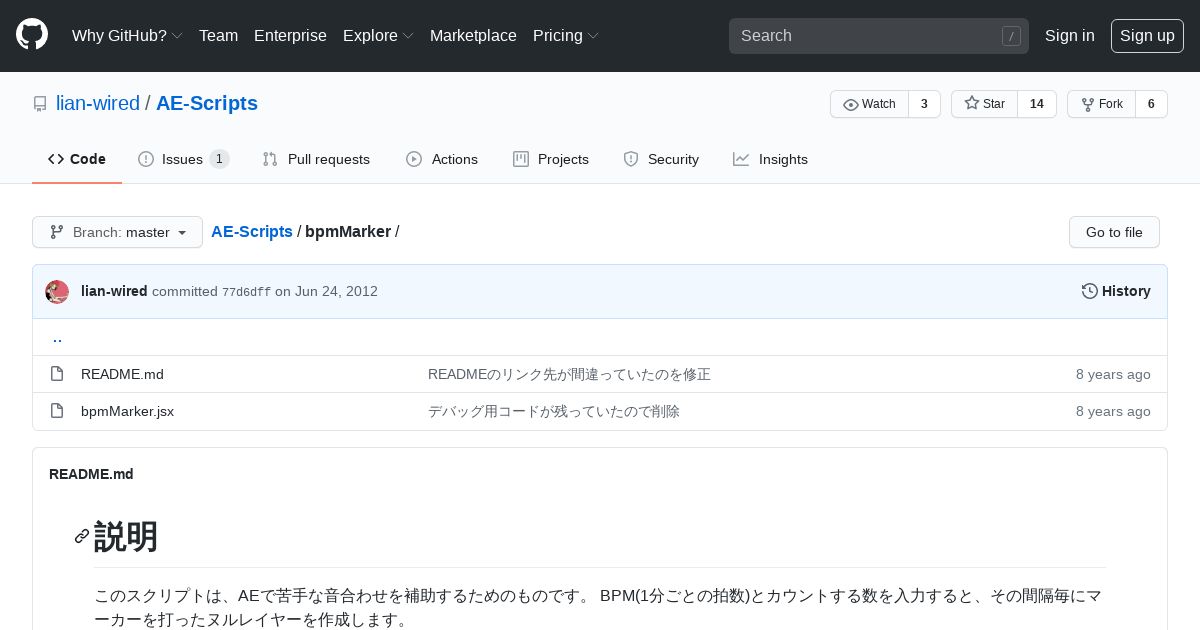
Task: Click the Fork button
Action: [1101, 104]
